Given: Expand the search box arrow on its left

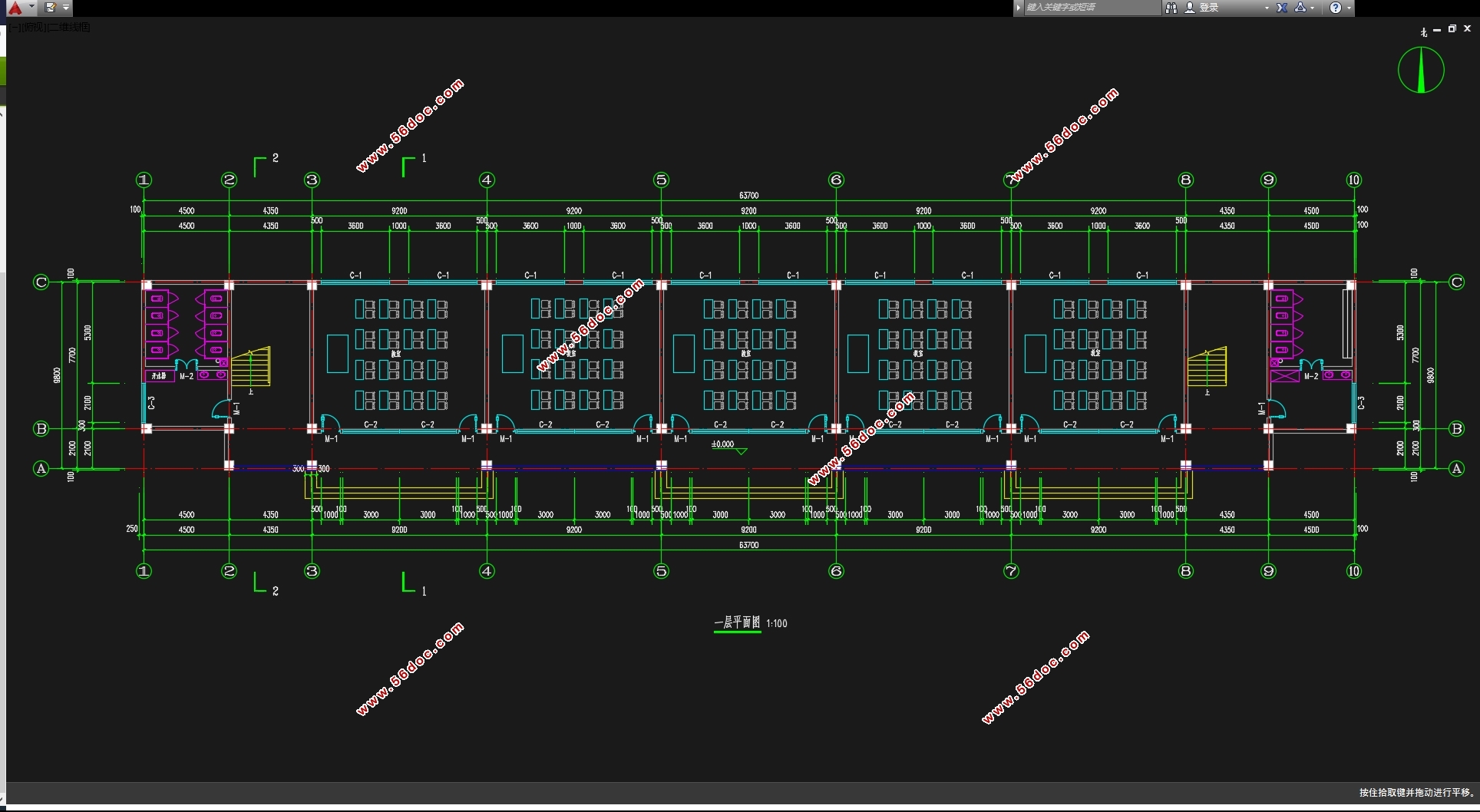Looking at the screenshot, I should point(1019,8).
